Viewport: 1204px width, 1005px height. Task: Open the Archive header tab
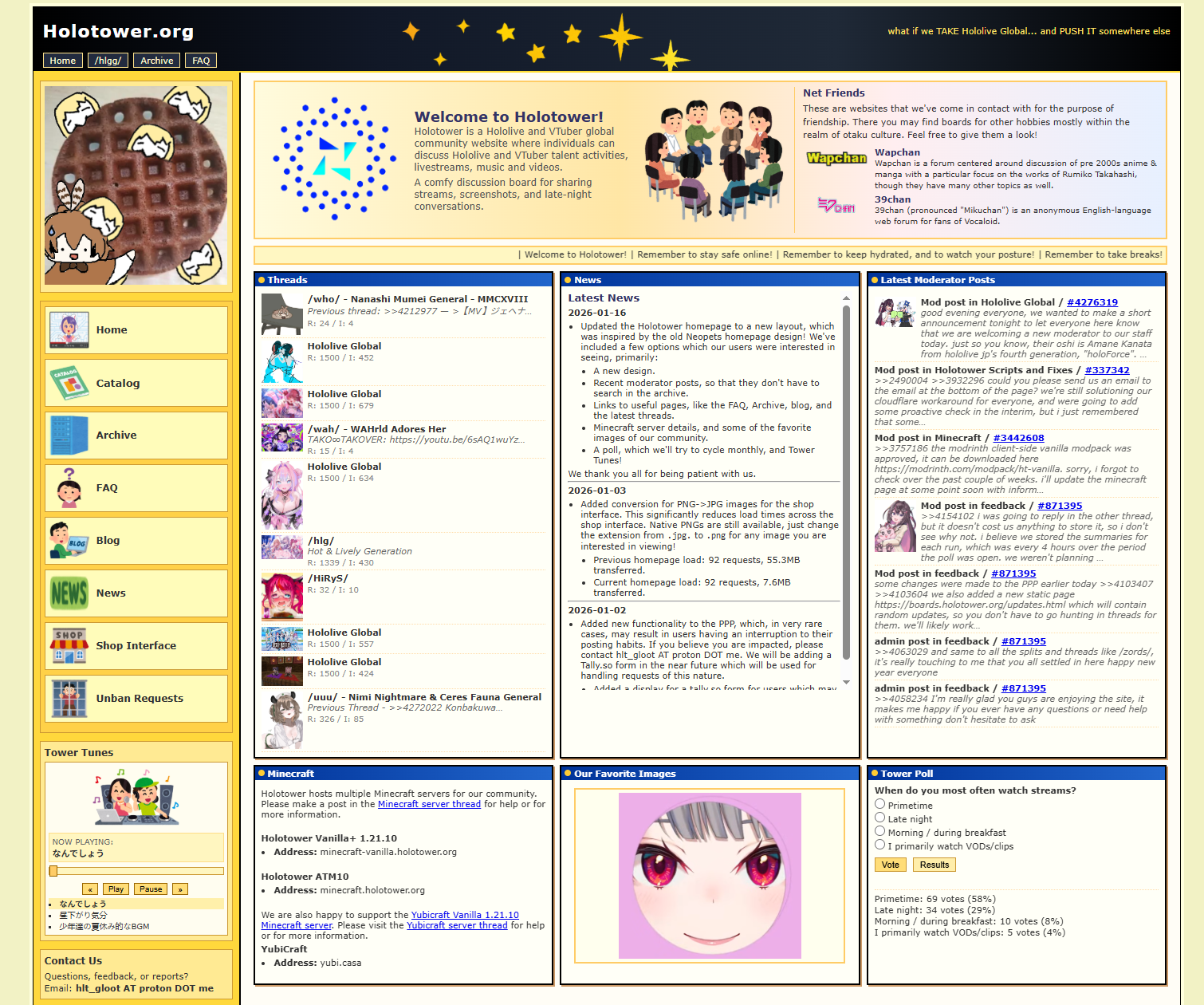(x=157, y=61)
